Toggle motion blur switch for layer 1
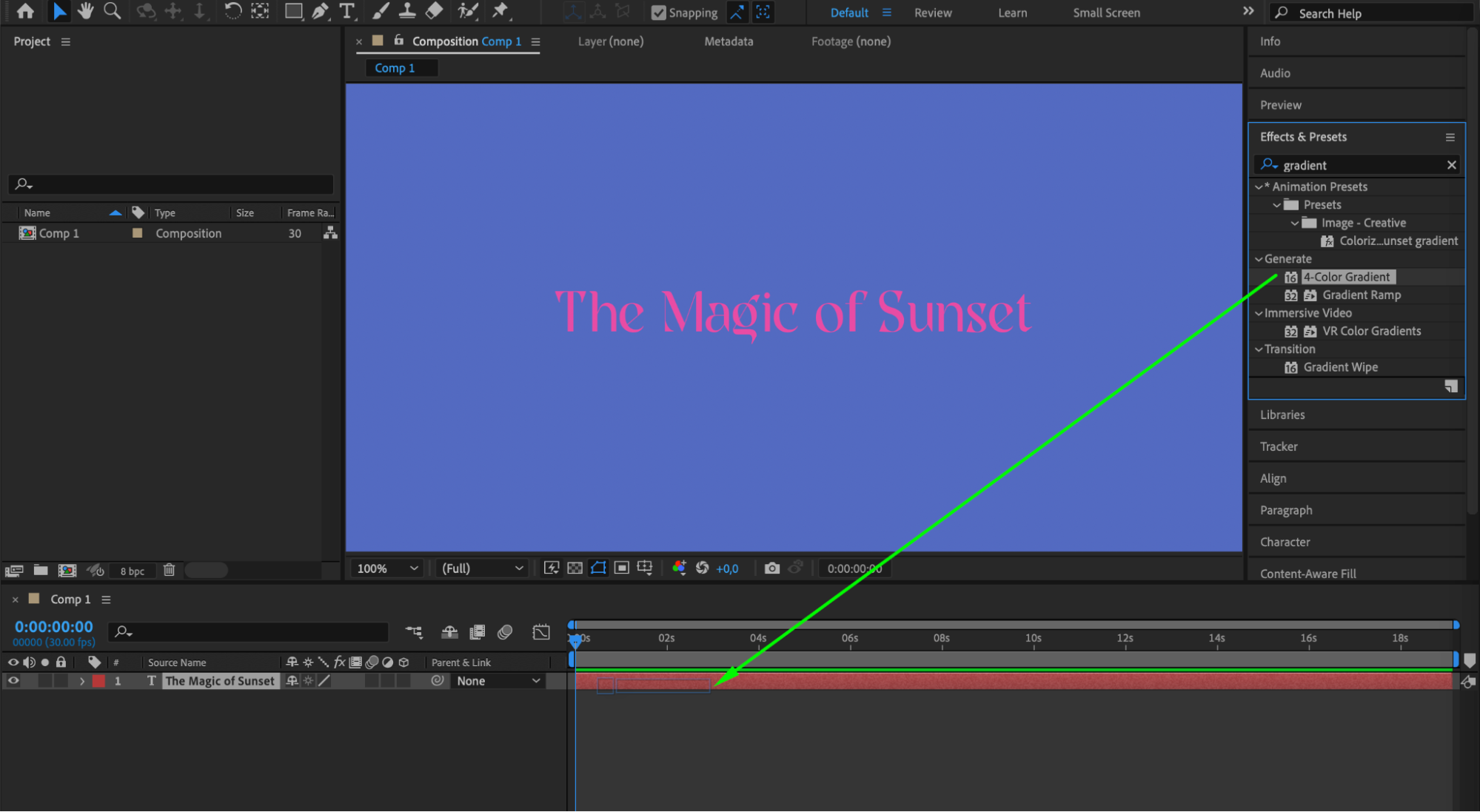The height and width of the screenshot is (812, 1480). coord(372,680)
